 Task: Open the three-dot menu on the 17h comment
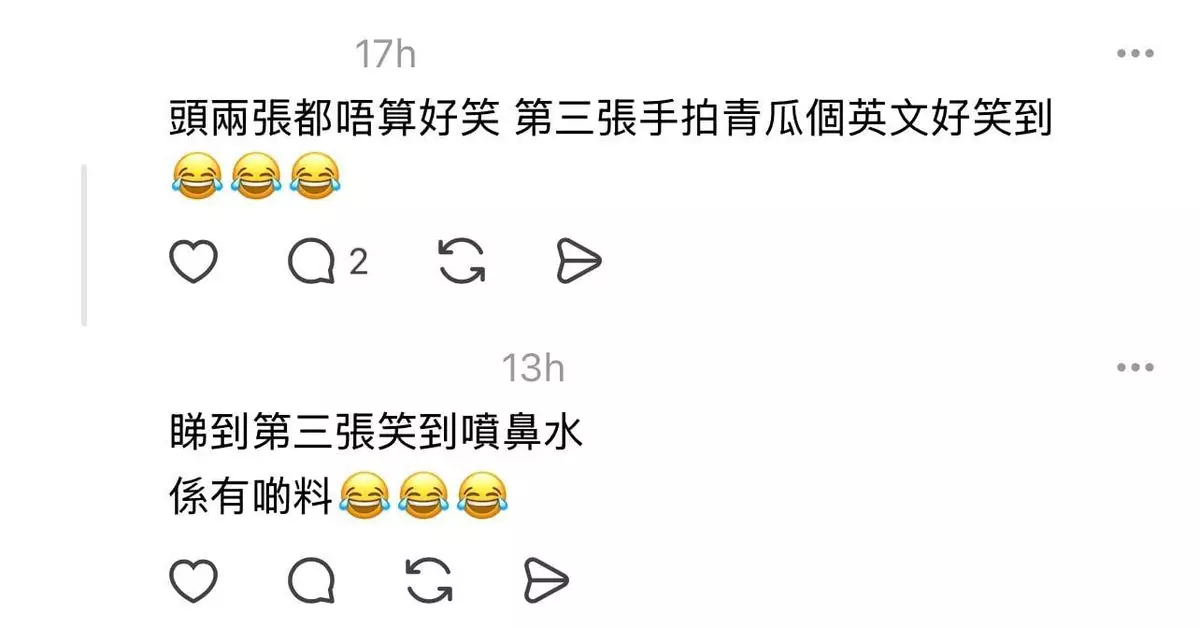coord(1136,54)
